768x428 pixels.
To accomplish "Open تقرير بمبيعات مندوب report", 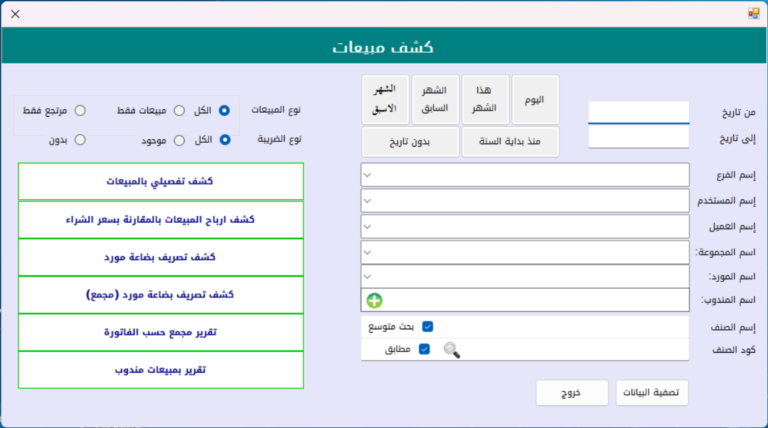I will [x=161, y=369].
